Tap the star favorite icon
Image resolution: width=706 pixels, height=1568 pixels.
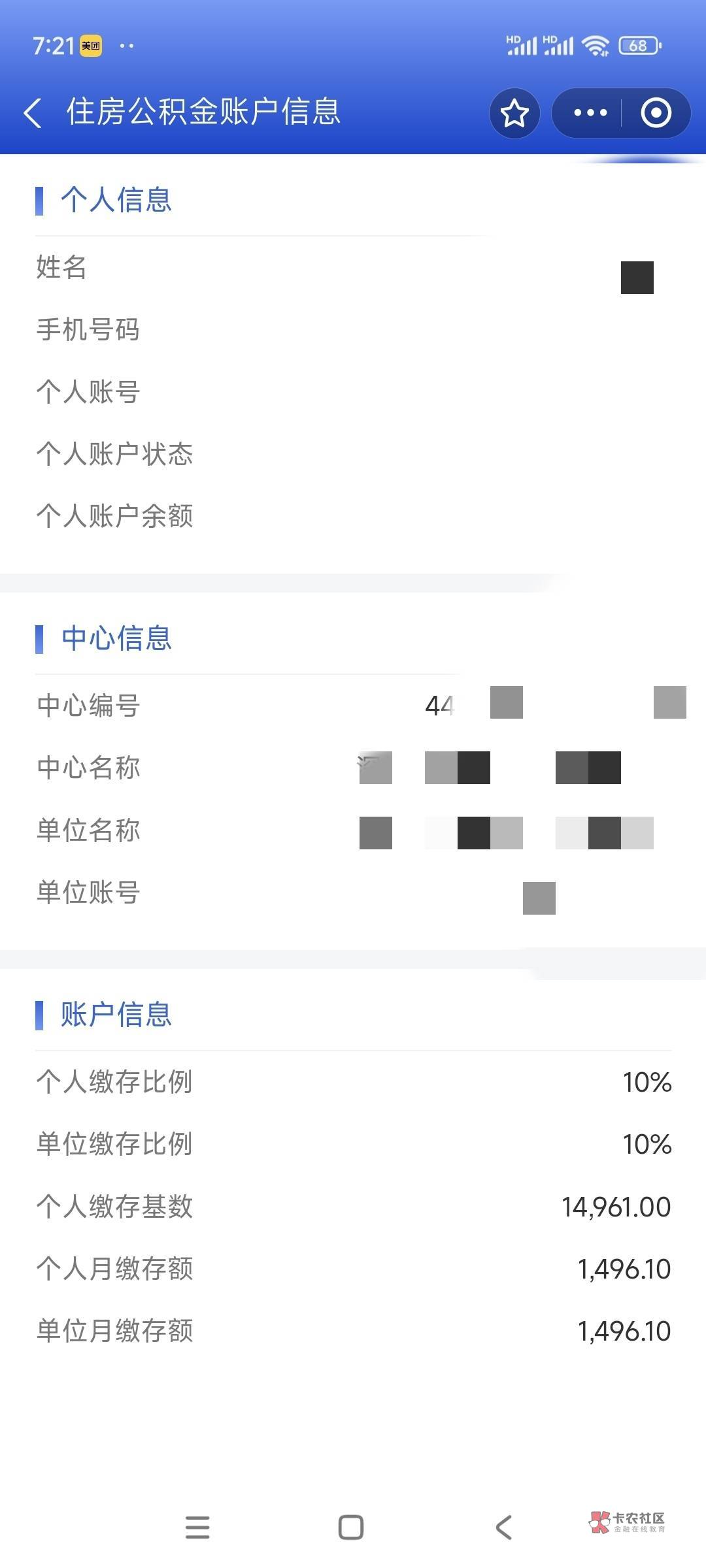click(514, 113)
